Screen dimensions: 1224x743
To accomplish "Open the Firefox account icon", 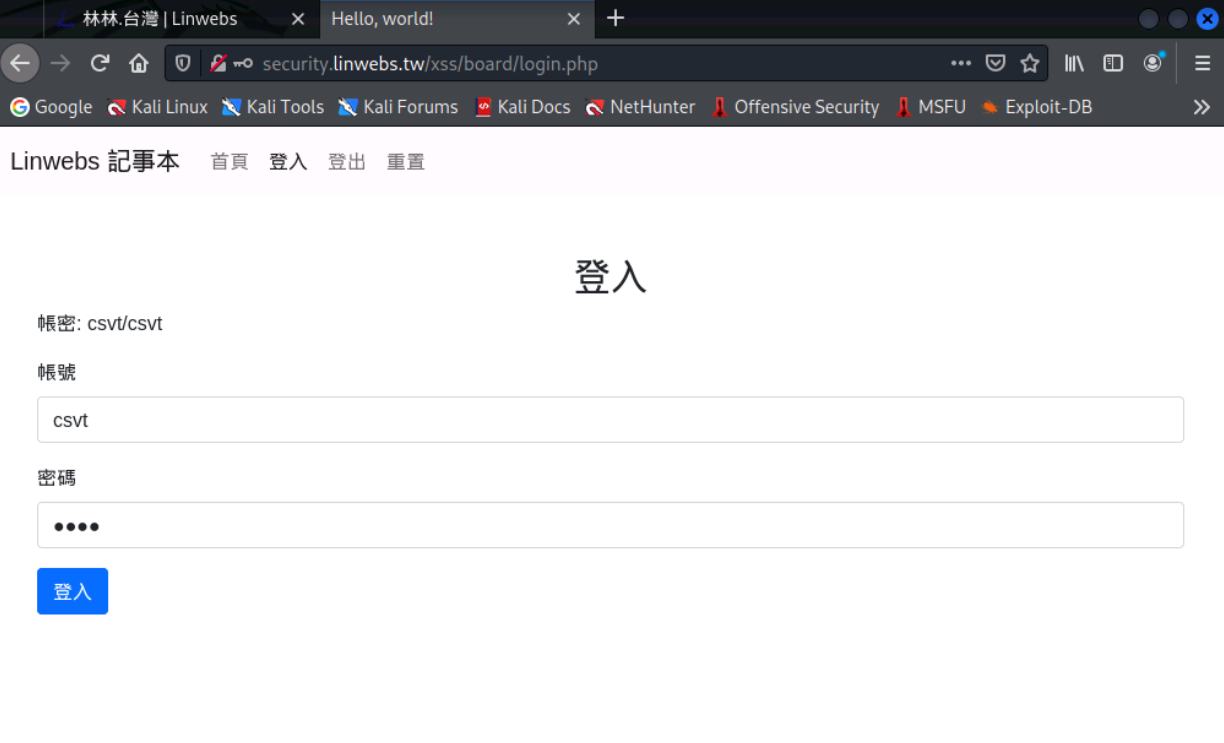I will 1153,63.
